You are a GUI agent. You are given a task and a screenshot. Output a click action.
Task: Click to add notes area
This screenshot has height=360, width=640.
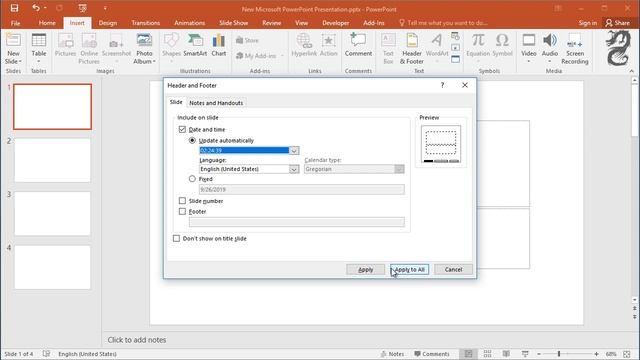137,340
